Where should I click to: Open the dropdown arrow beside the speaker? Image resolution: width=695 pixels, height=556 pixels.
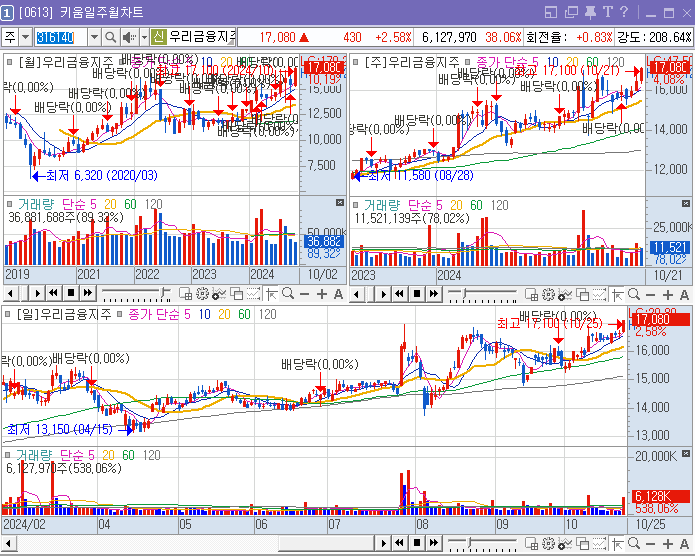click(144, 37)
